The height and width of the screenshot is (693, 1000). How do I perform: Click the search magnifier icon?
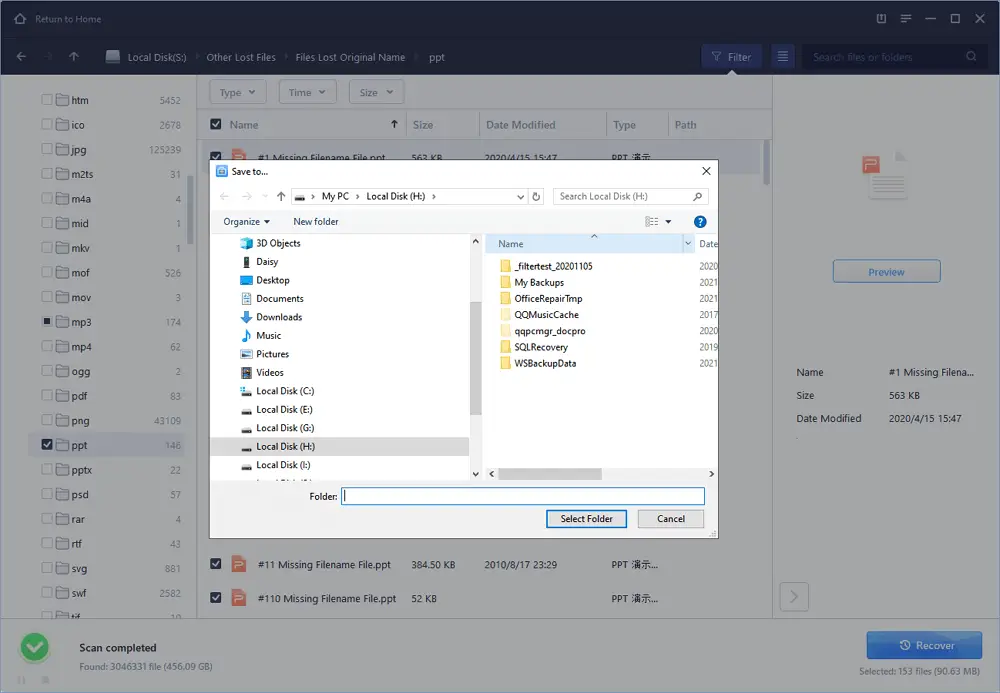[x=969, y=57]
